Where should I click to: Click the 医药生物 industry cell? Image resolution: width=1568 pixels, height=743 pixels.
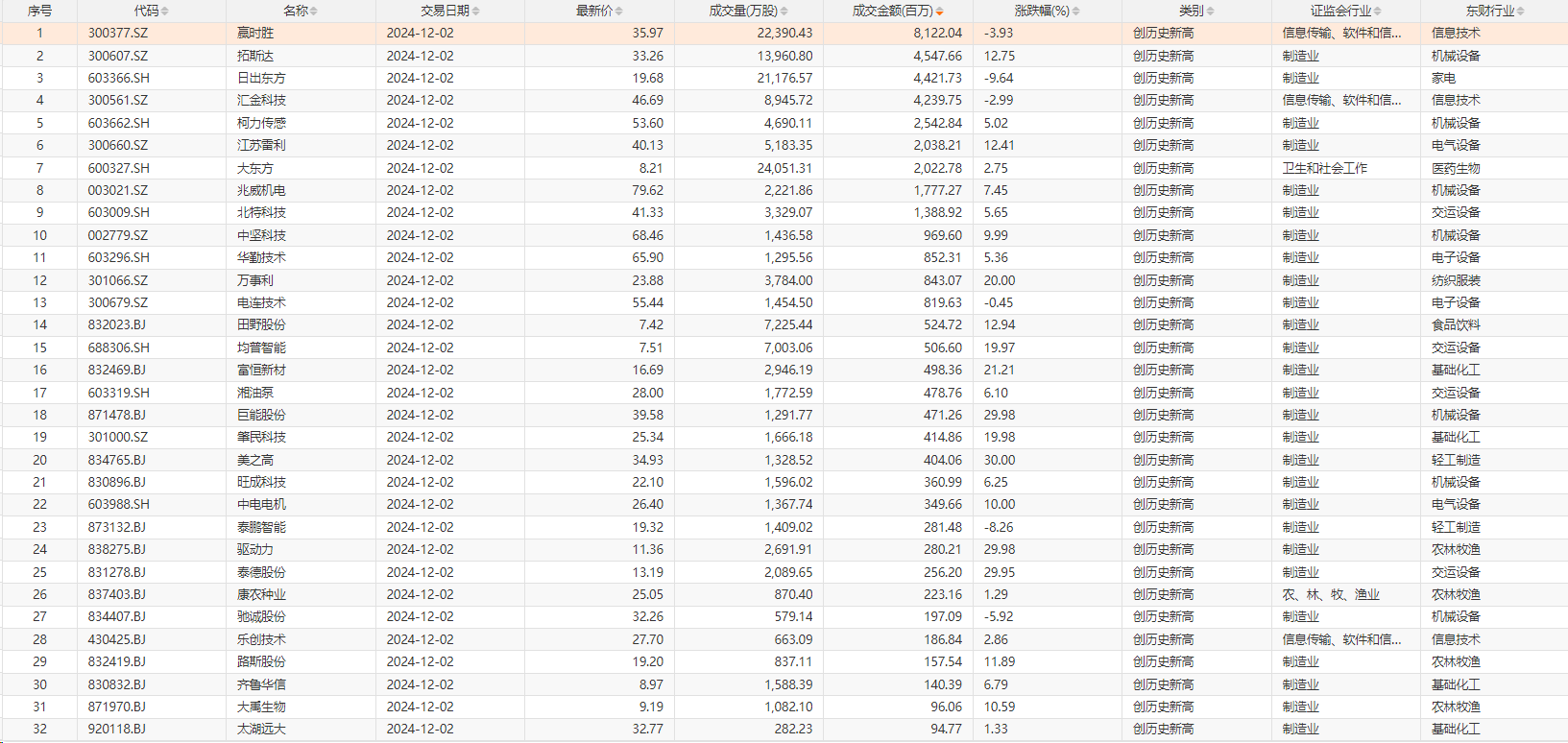point(1456,168)
